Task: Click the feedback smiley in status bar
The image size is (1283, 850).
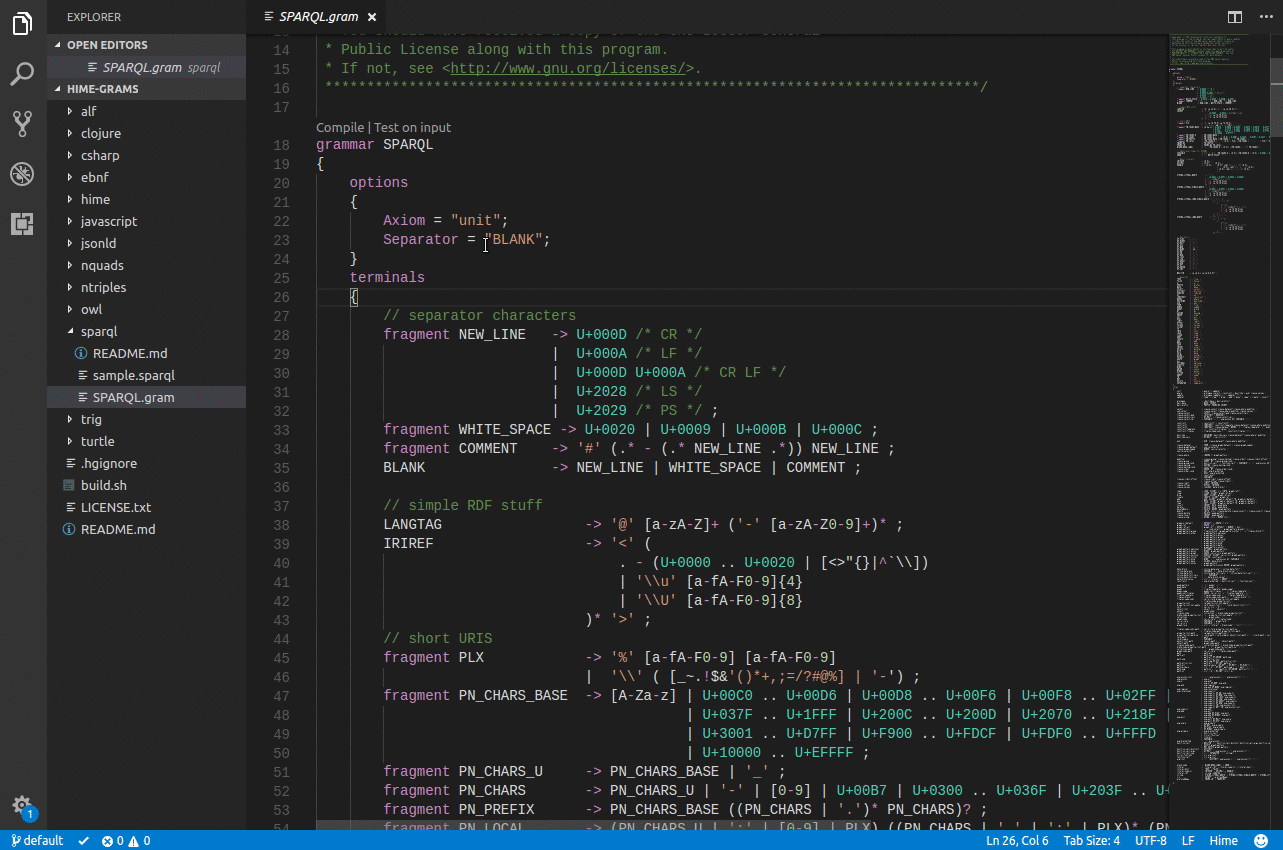Action: point(1262,841)
